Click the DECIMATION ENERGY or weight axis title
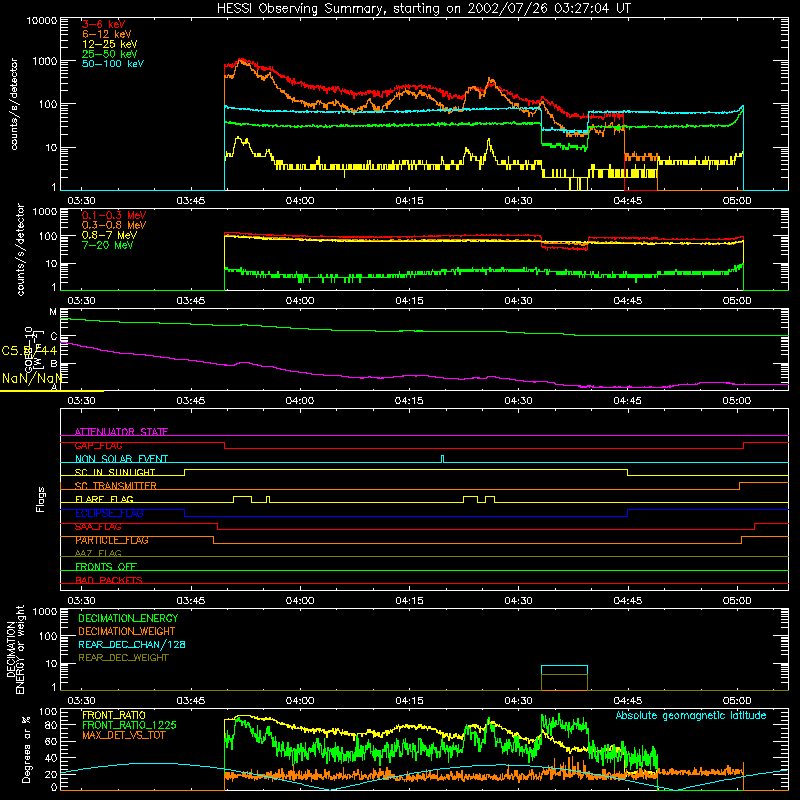Screen dimensions: 800x800 pos(15,649)
